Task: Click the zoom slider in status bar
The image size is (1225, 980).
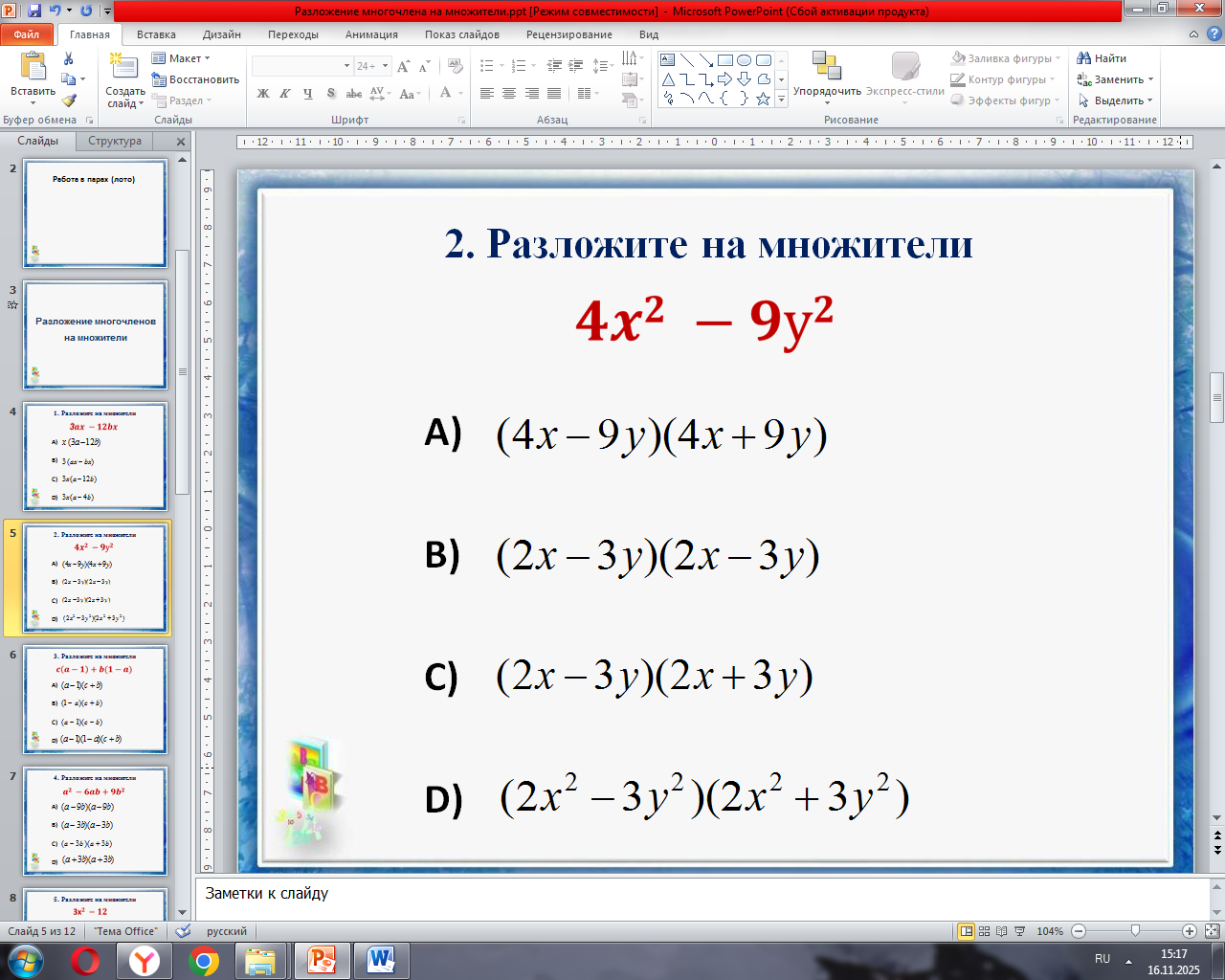Action: (1135, 931)
